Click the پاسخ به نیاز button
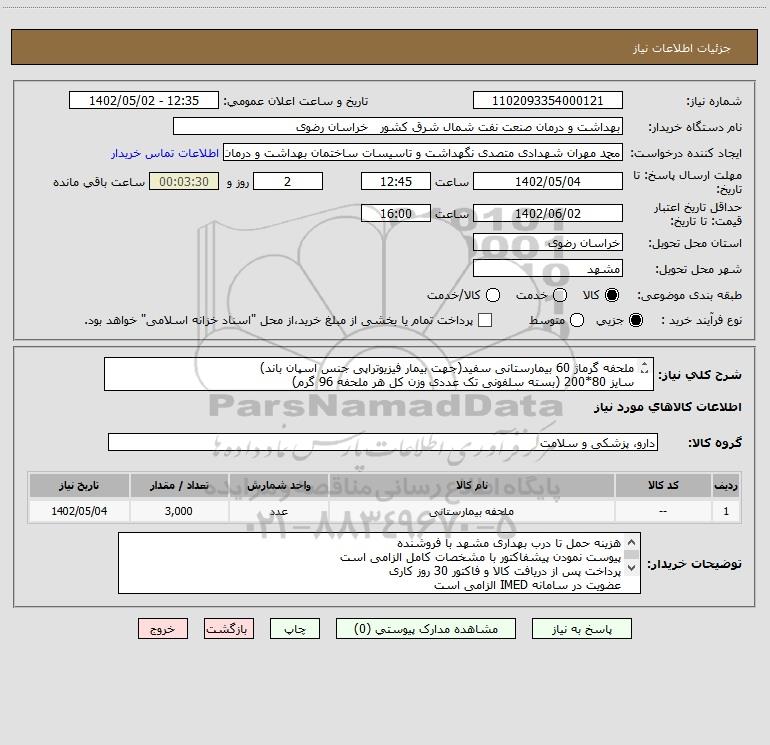This screenshot has height=745, width=770. point(581,629)
